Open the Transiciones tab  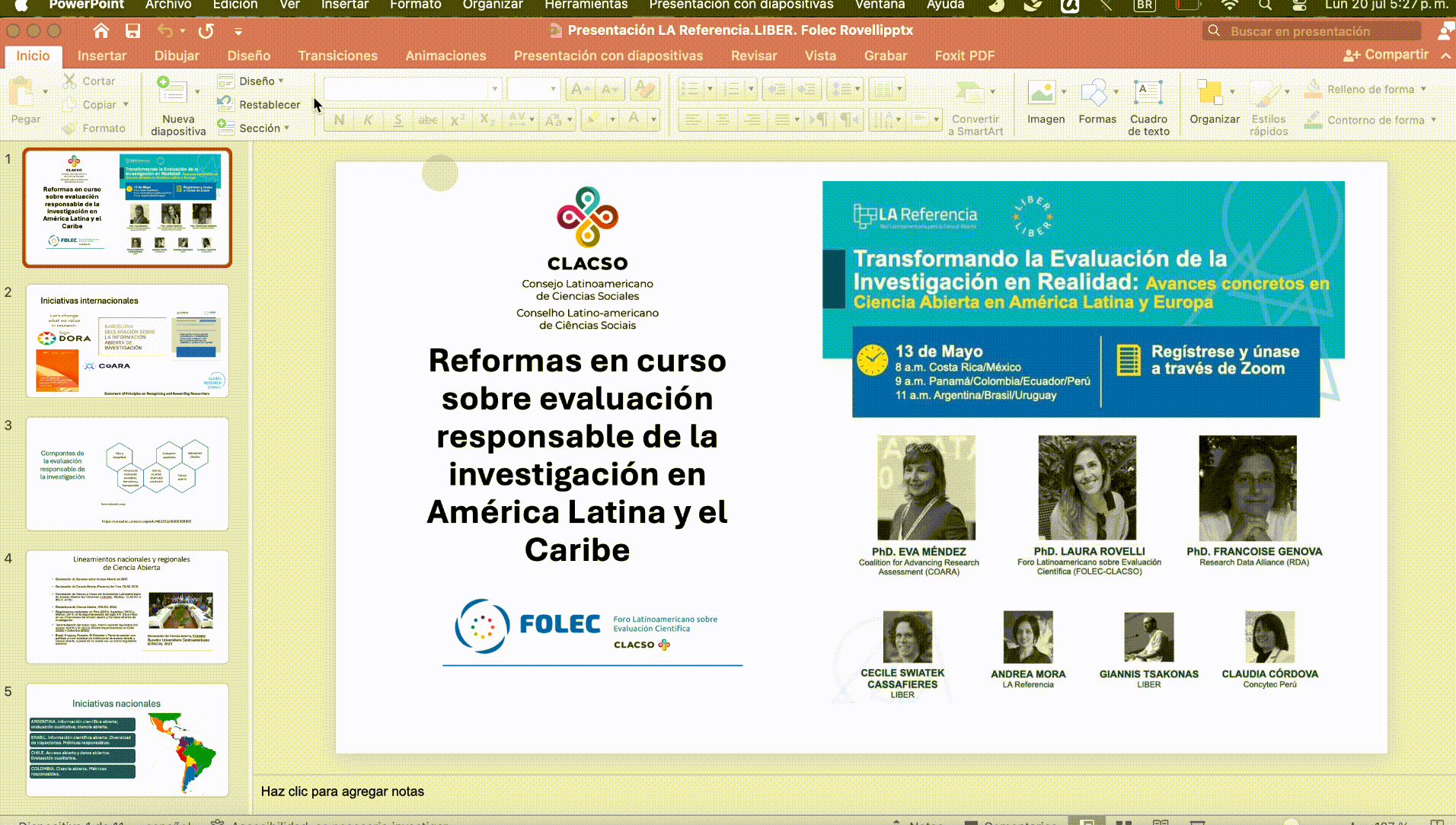point(337,56)
